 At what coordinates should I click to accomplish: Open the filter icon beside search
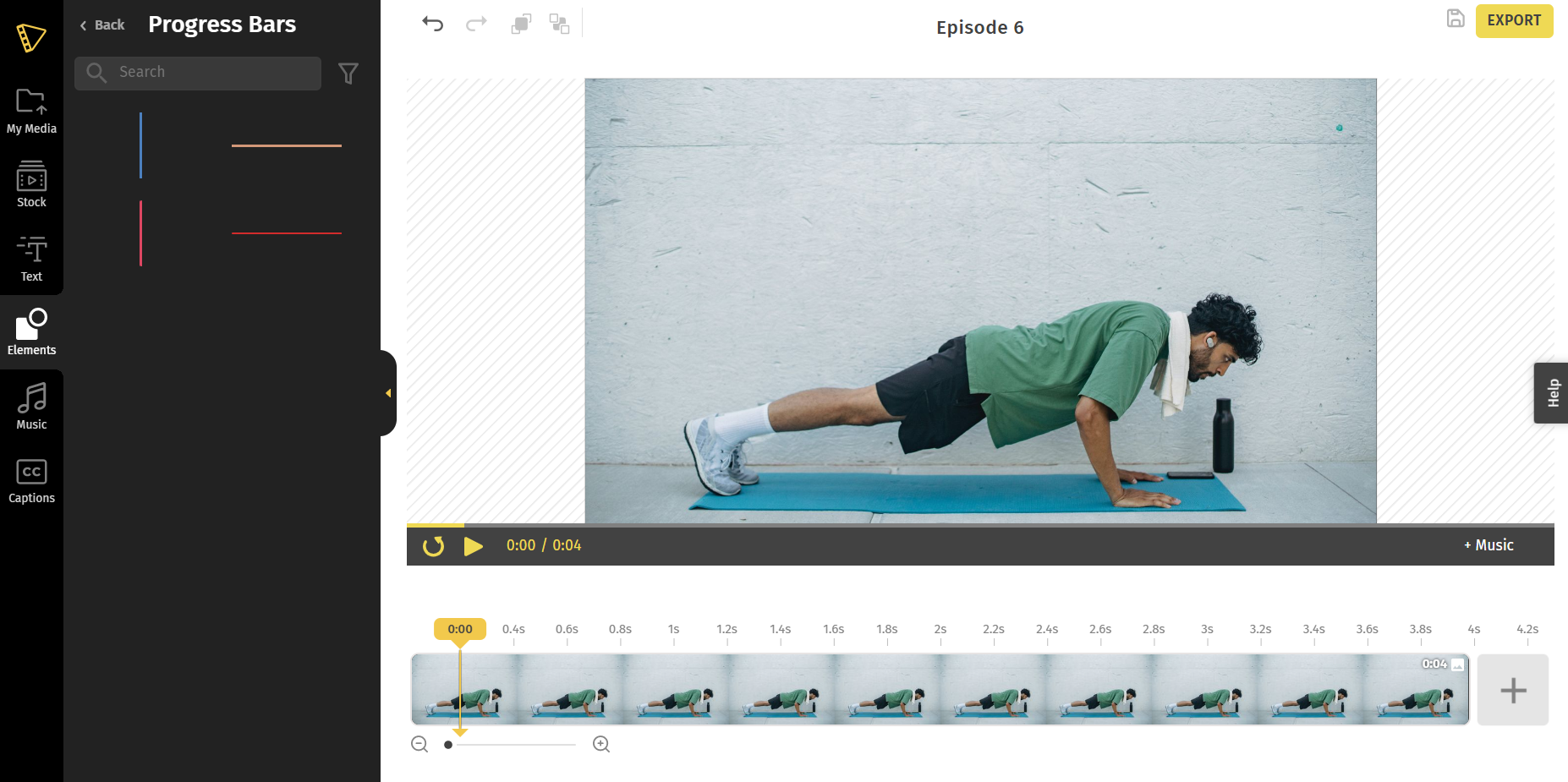point(348,74)
